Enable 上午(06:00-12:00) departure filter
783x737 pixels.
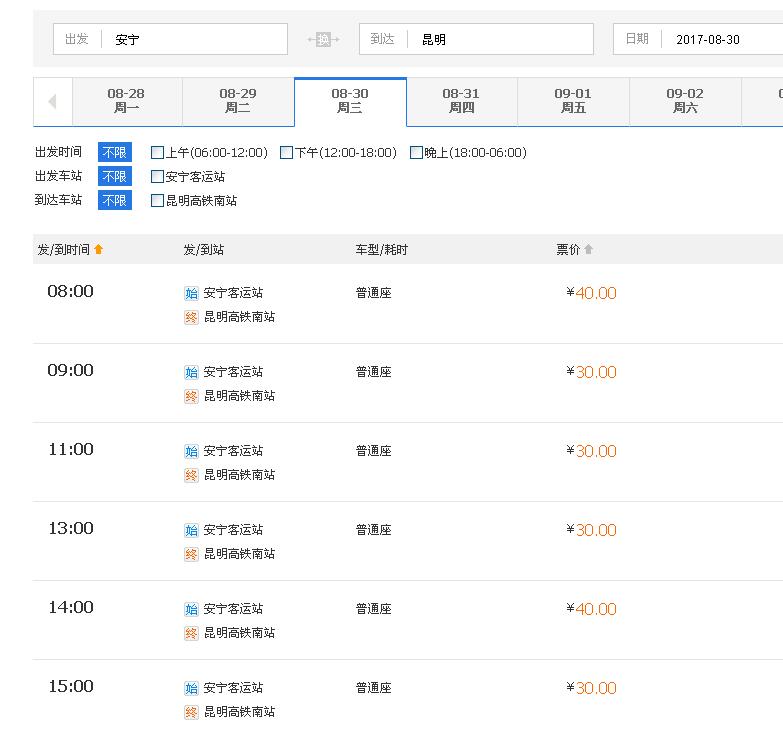click(x=157, y=152)
